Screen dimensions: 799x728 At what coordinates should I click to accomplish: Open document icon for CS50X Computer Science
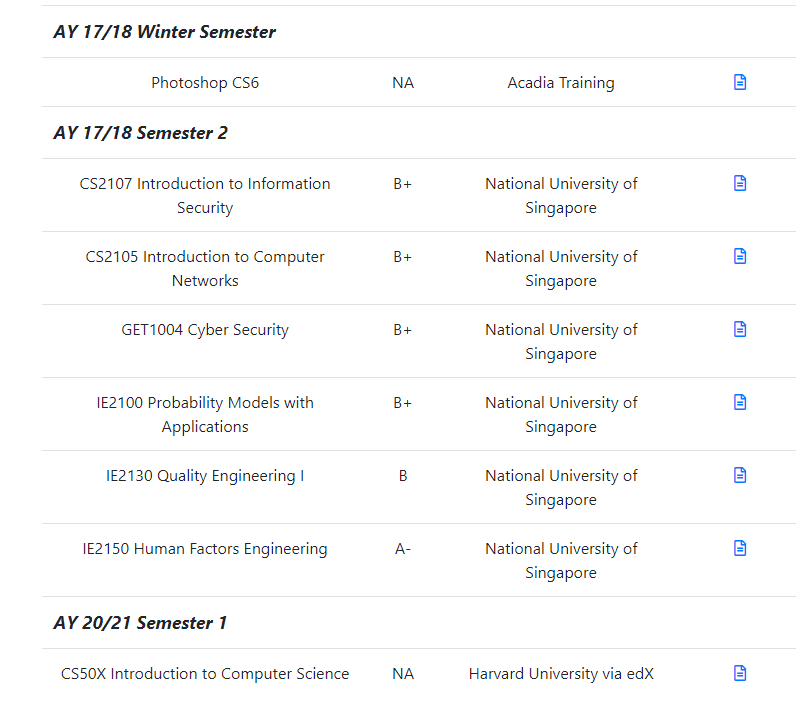740,672
